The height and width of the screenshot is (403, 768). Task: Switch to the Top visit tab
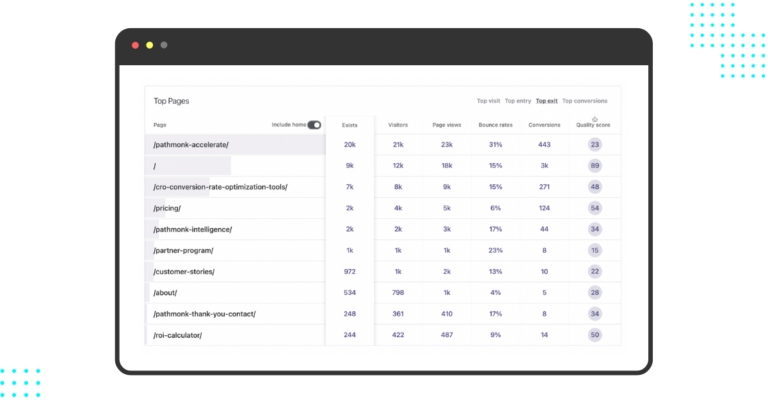click(488, 101)
